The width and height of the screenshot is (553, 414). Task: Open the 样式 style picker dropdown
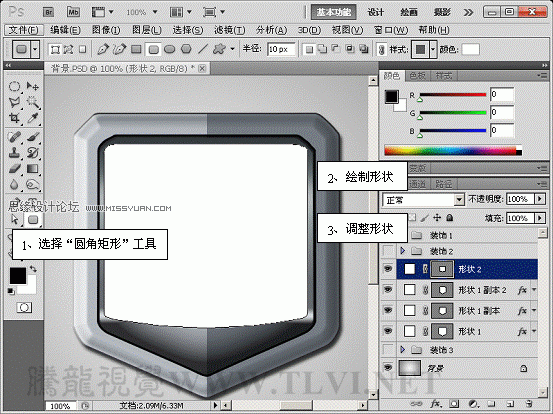433,49
